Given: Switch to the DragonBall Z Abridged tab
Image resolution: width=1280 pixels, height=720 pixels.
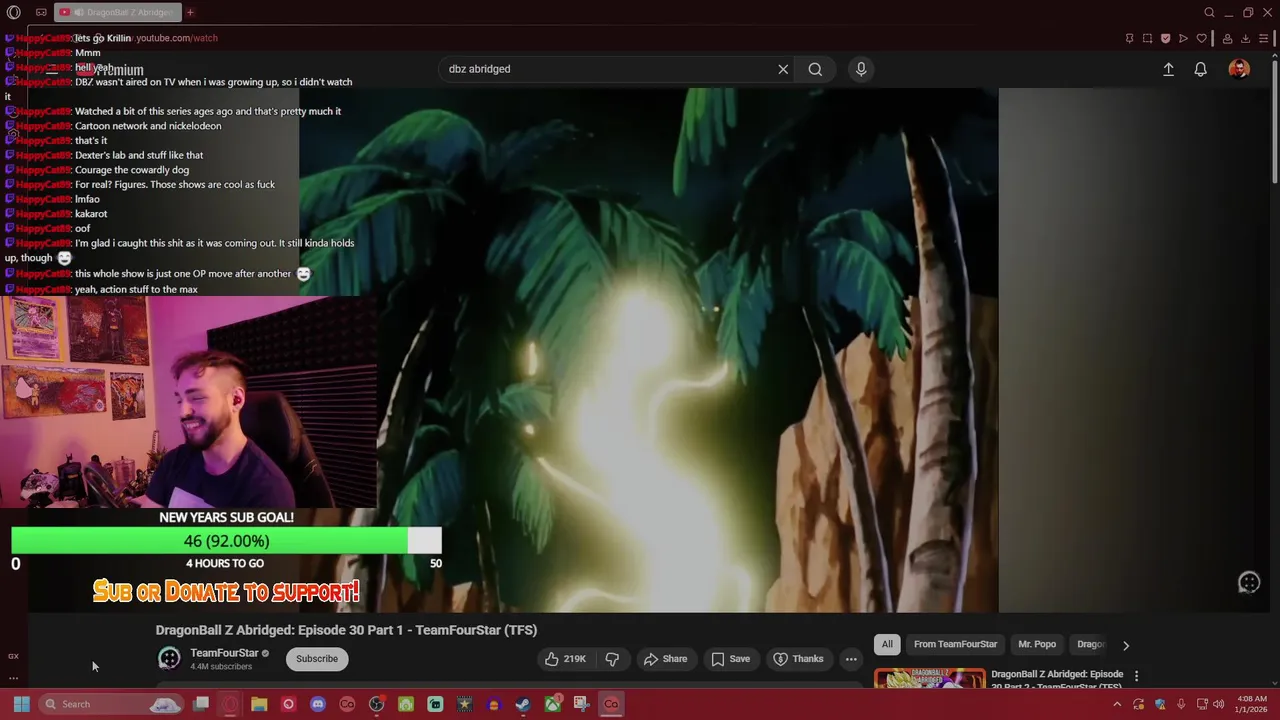Looking at the screenshot, I should 116,12.
